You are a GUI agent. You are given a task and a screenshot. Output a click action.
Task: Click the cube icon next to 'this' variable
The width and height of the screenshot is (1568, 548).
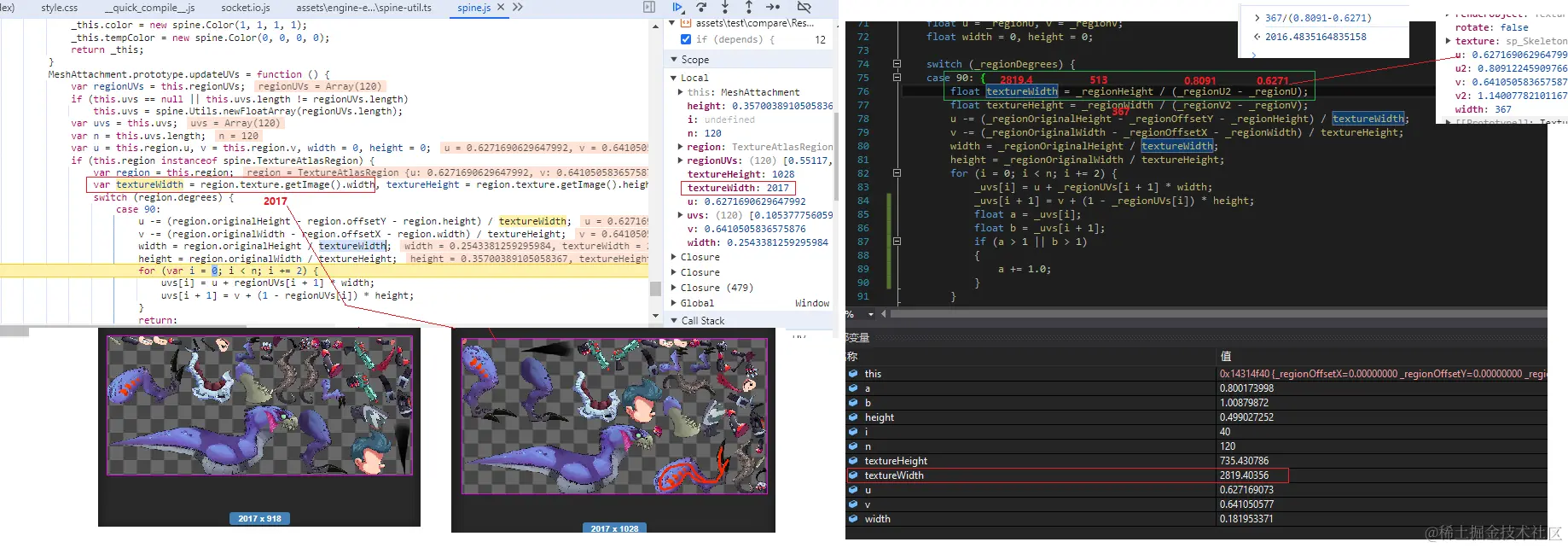click(x=853, y=374)
